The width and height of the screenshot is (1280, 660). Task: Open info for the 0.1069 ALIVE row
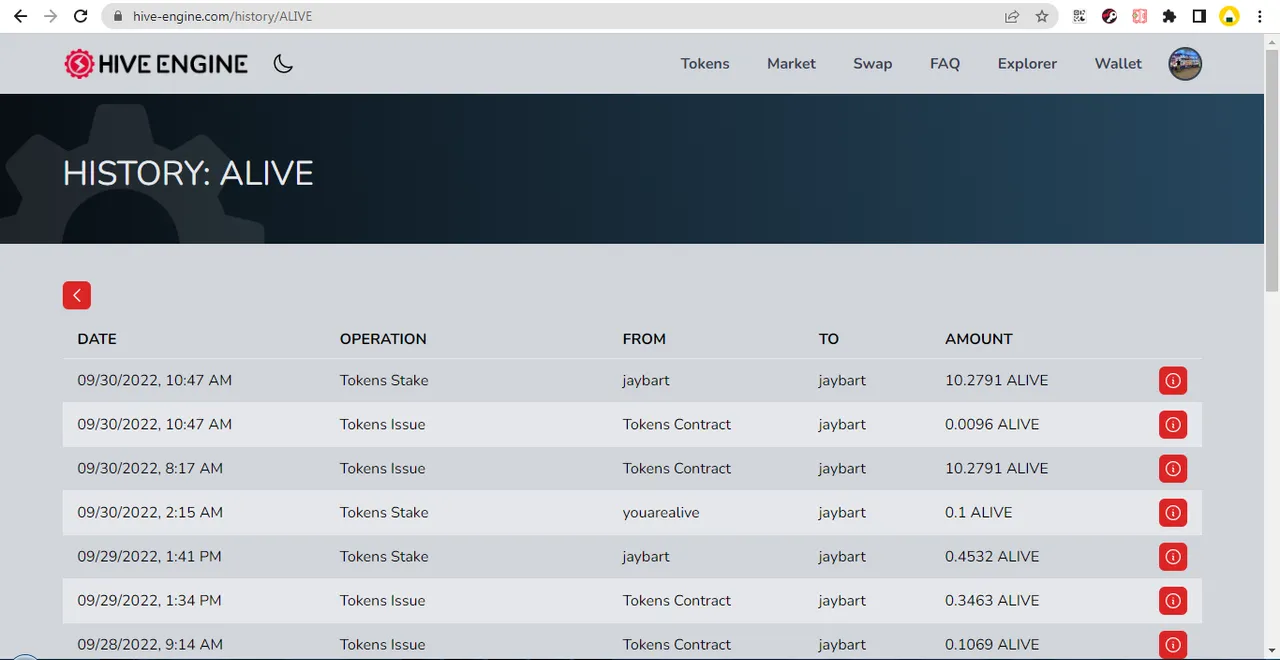click(1173, 645)
